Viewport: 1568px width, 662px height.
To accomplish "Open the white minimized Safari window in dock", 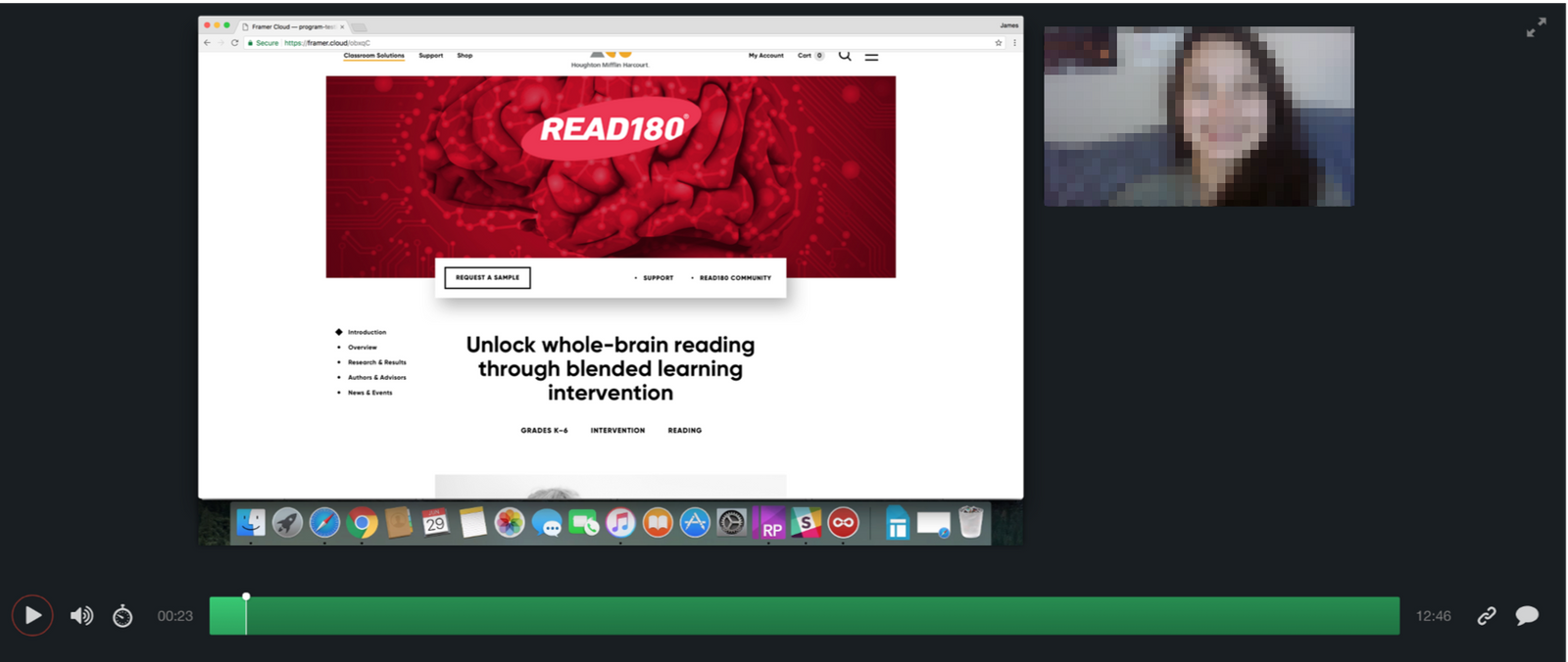I will point(934,525).
